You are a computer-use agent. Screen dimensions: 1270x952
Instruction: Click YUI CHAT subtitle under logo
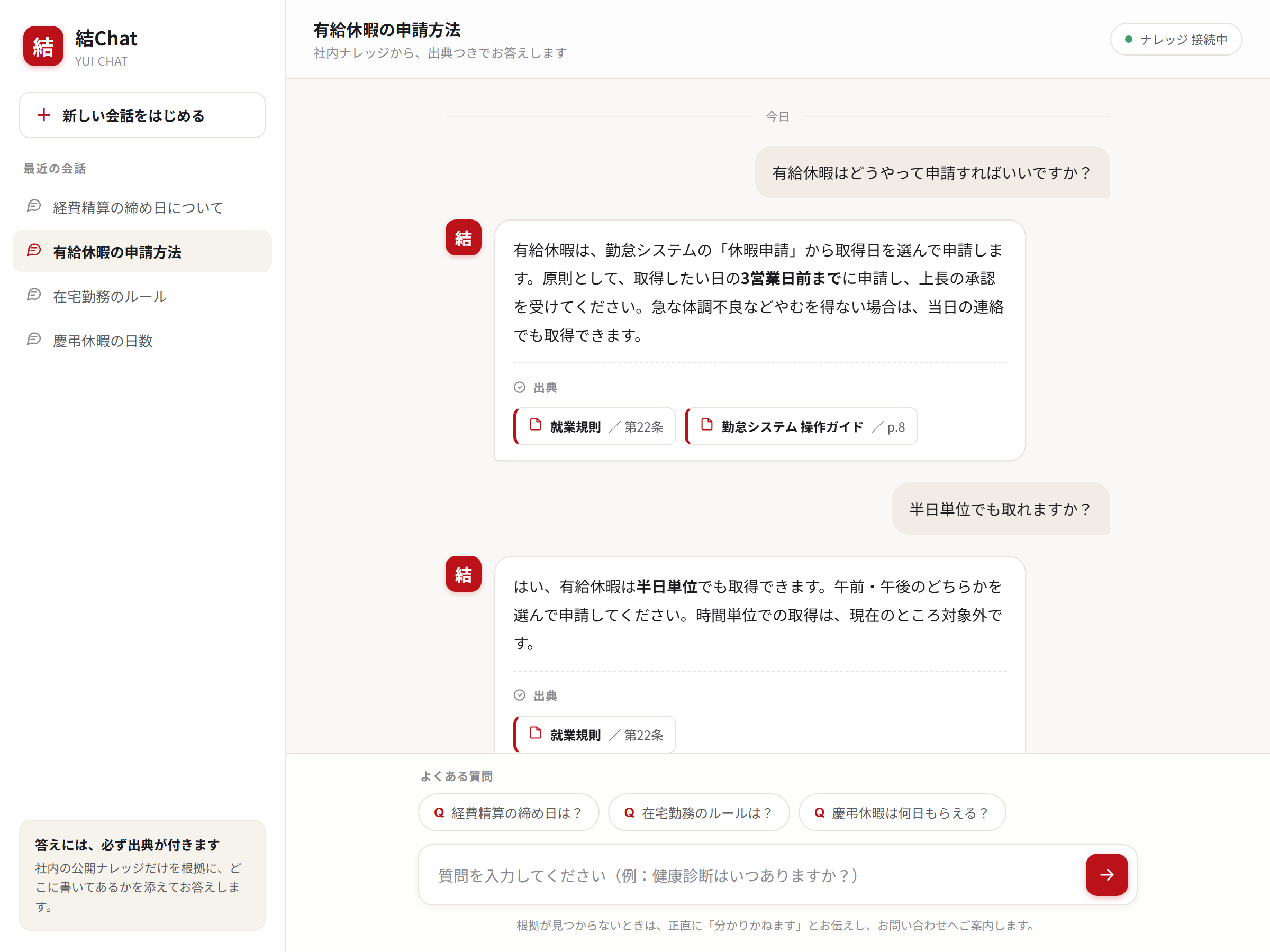(101, 61)
